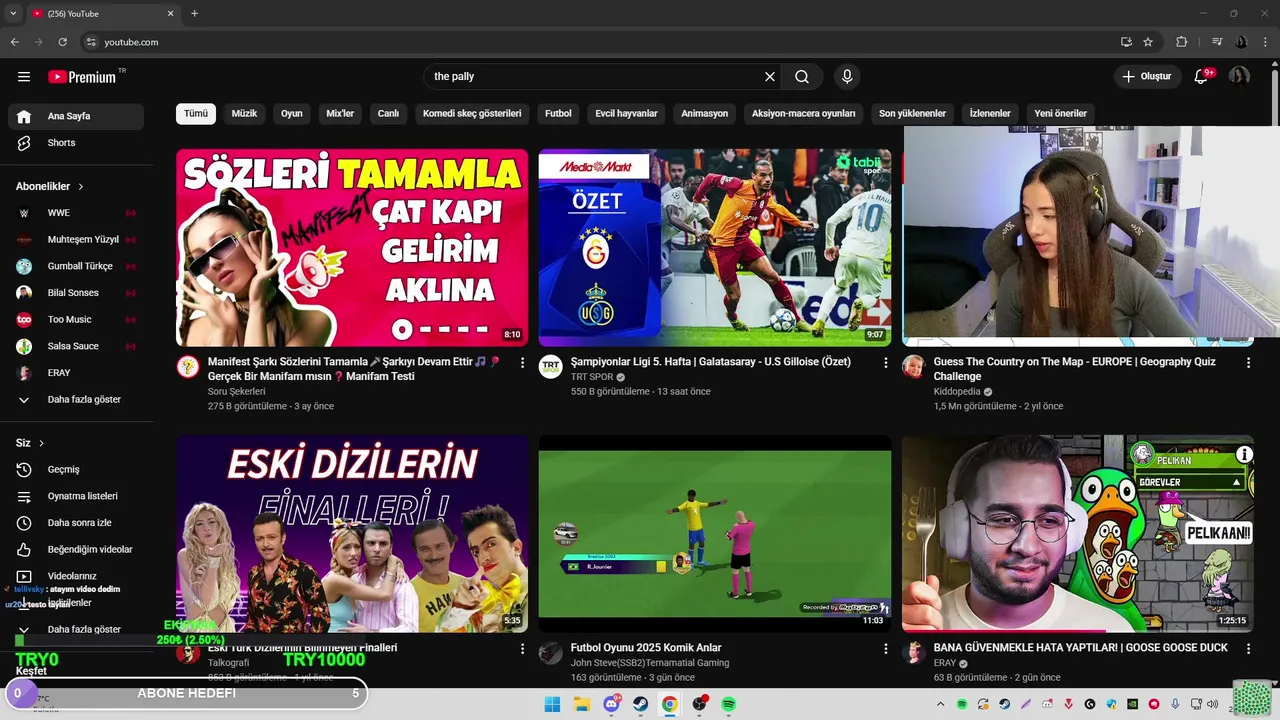Viewport: 1280px width, 720px height.
Task: Open Chrome tab search dropdown arrow
Action: point(12,13)
